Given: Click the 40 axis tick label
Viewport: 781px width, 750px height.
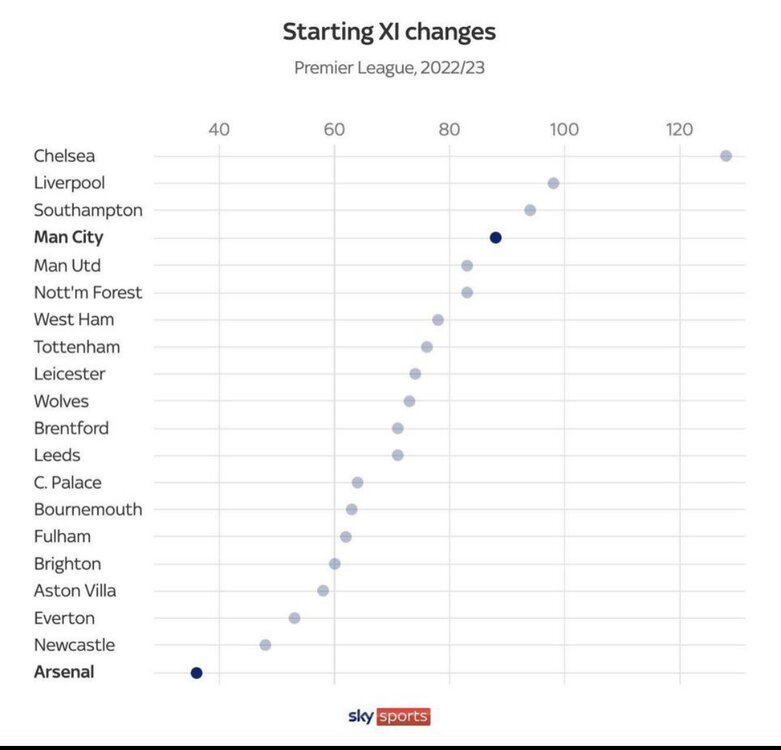Looking at the screenshot, I should pos(218,129).
